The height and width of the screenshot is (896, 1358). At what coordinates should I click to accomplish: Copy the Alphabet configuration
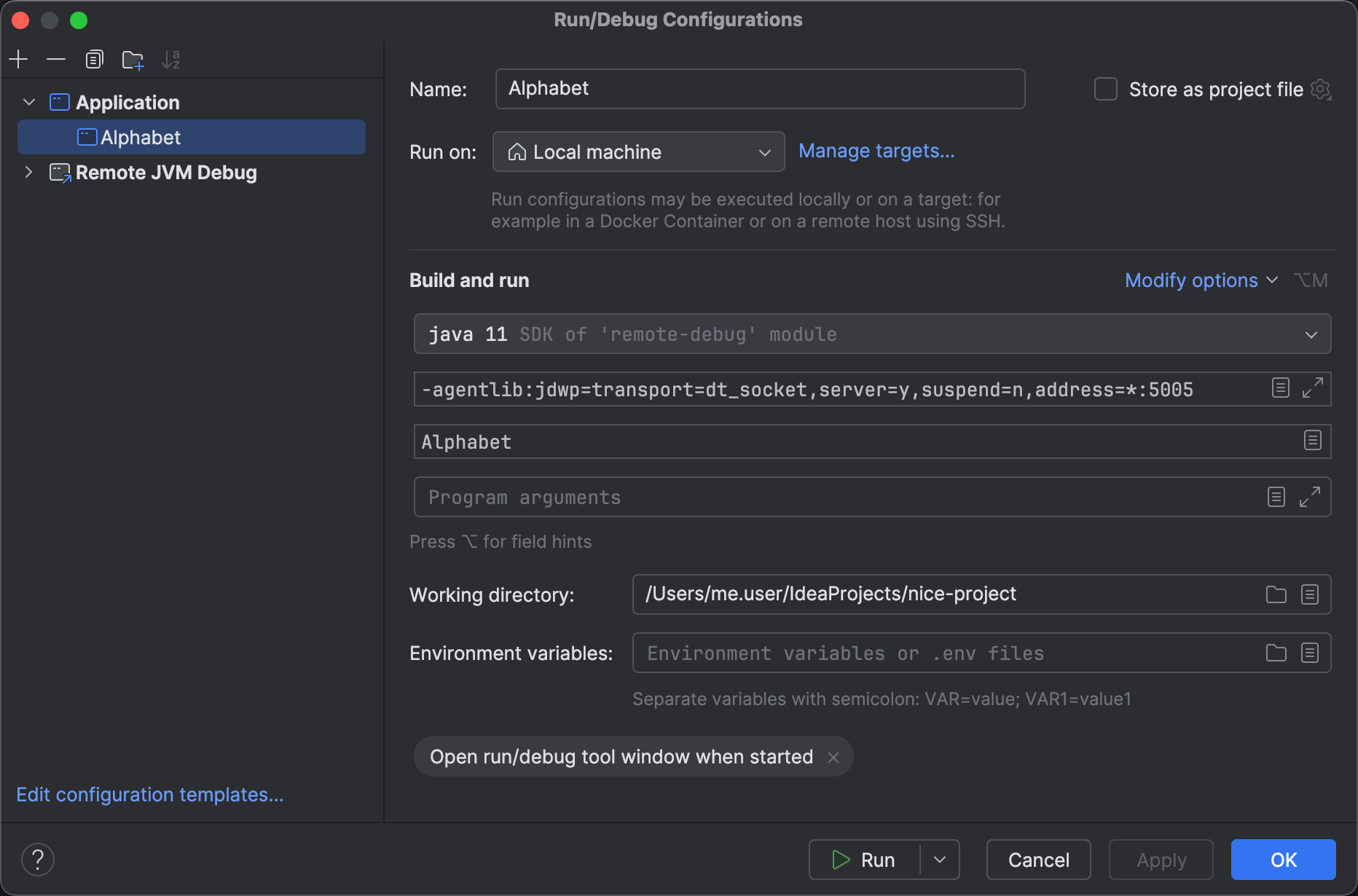point(94,59)
